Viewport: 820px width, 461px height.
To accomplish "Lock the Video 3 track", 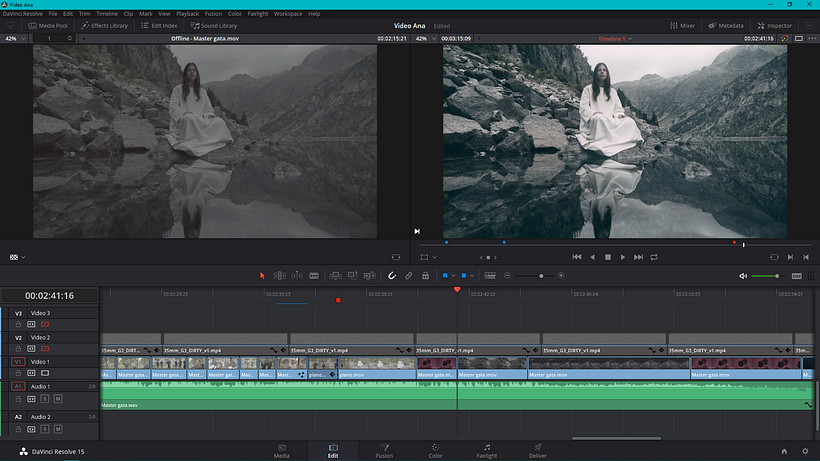I will click(18, 325).
